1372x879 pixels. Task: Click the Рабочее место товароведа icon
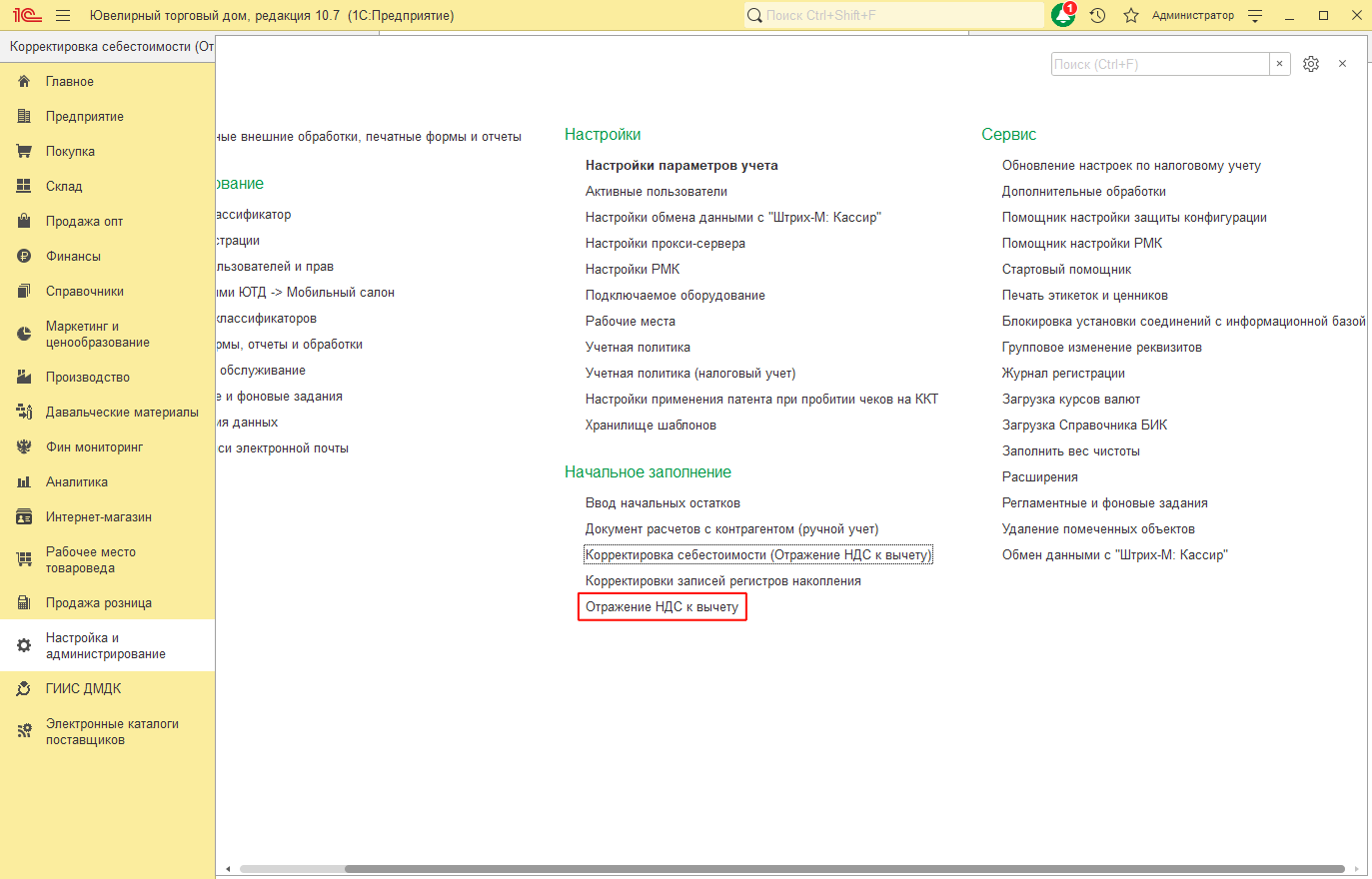pos(24,560)
